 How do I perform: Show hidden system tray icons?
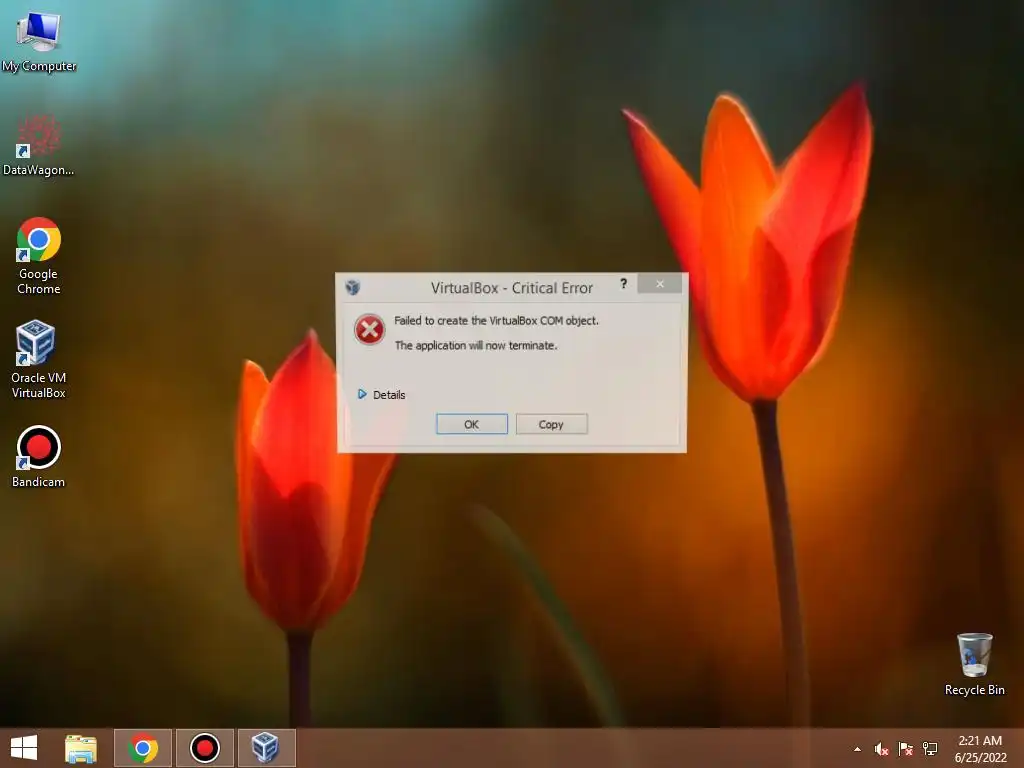pos(857,749)
